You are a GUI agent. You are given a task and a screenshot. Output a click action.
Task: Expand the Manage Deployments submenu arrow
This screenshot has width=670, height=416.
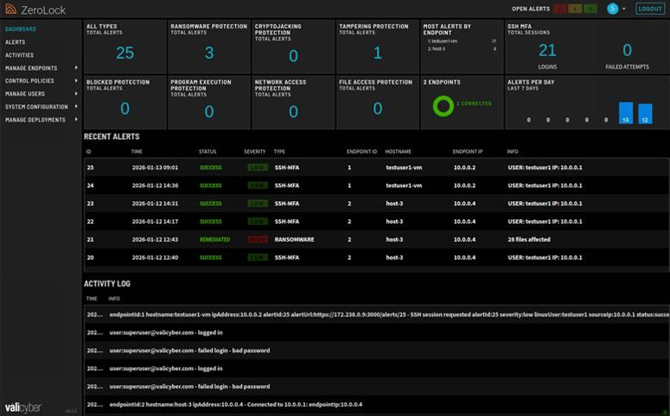coord(76,119)
